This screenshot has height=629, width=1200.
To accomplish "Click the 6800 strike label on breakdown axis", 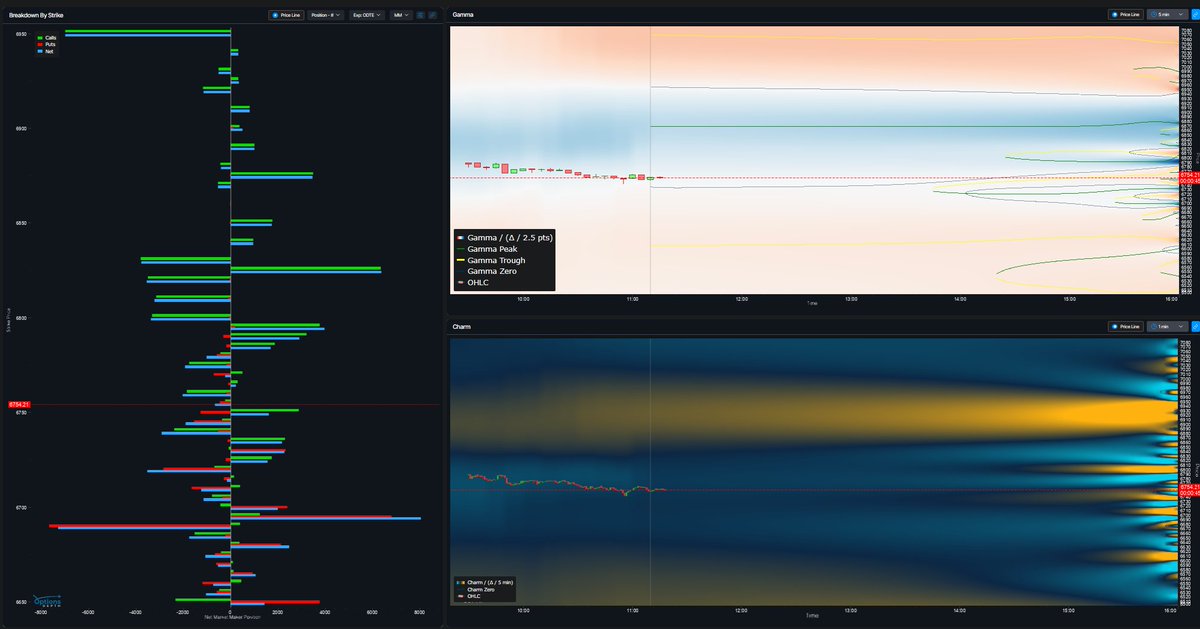I will click(21, 318).
